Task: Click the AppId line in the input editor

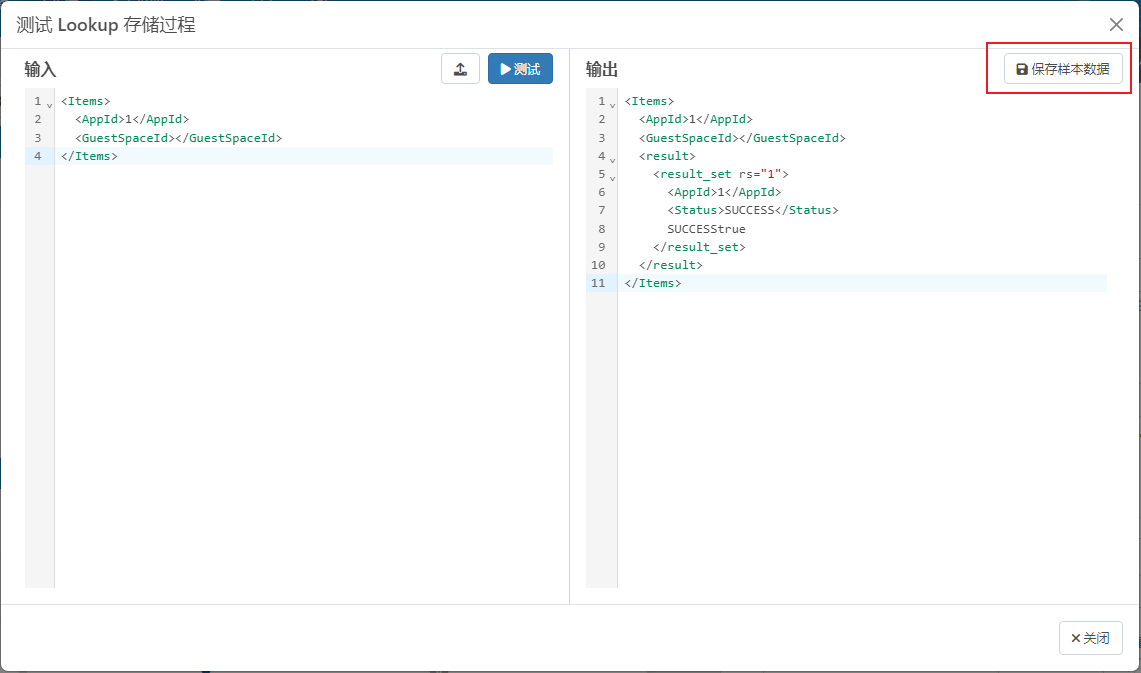Action: tap(131, 119)
